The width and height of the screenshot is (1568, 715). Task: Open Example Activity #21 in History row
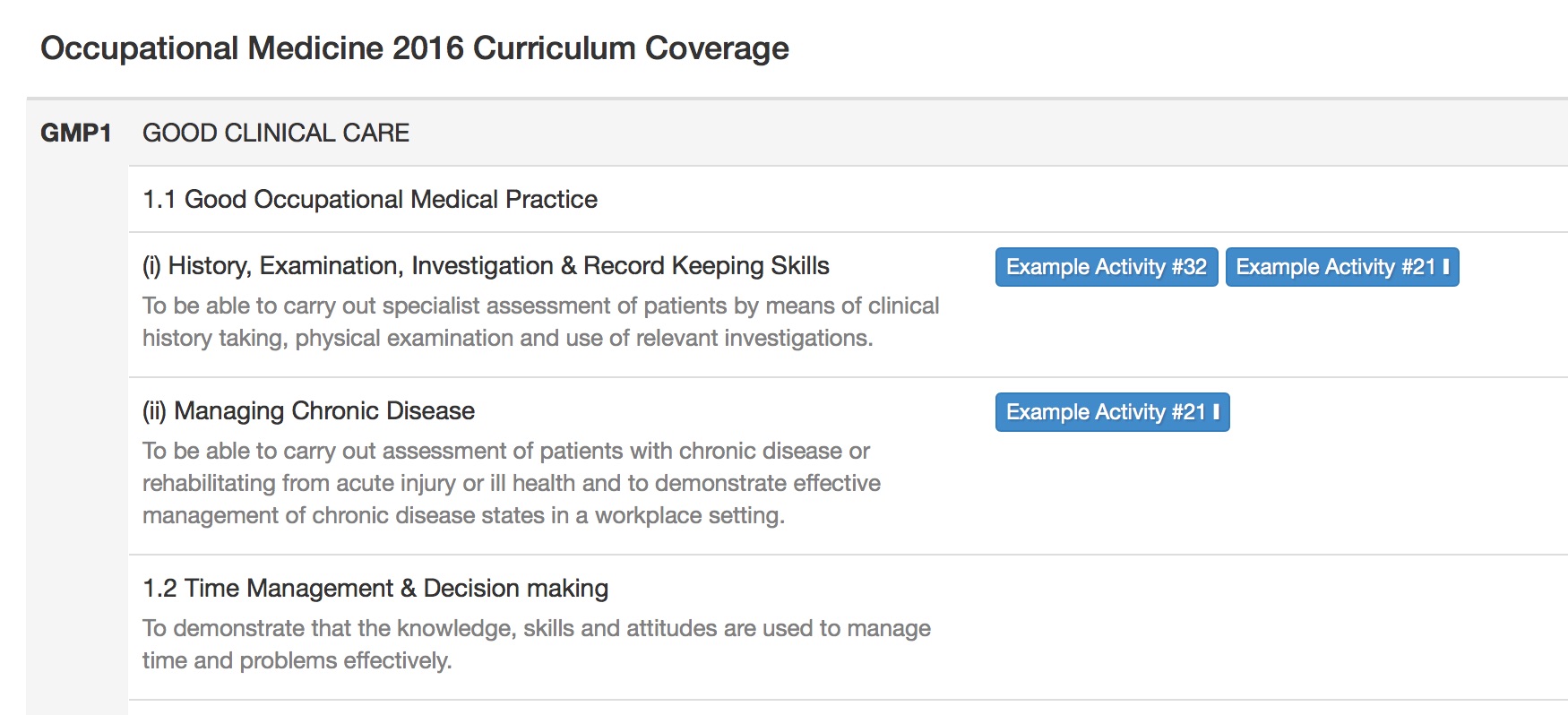point(1342,267)
